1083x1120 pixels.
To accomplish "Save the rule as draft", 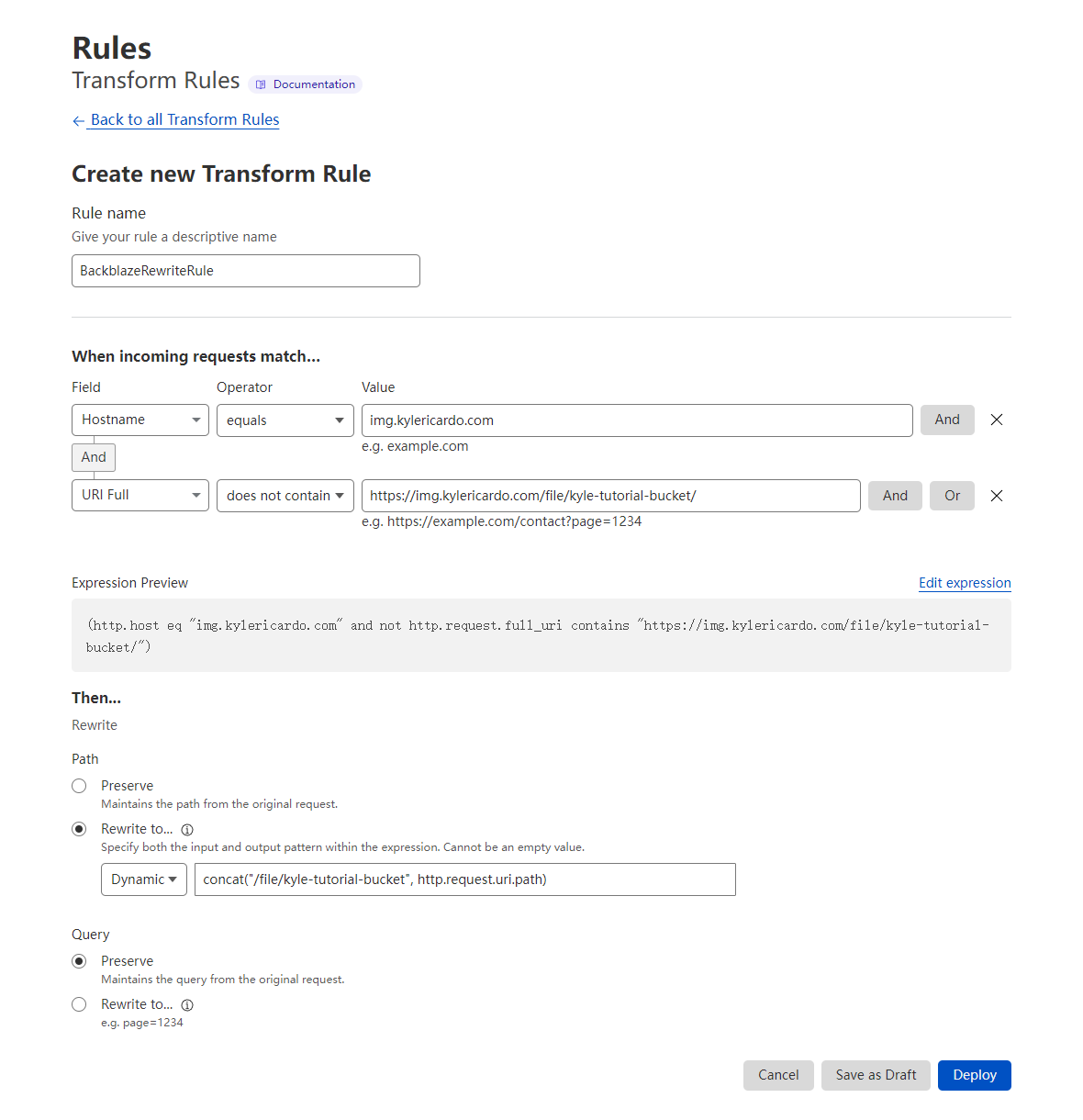I will (876, 1075).
